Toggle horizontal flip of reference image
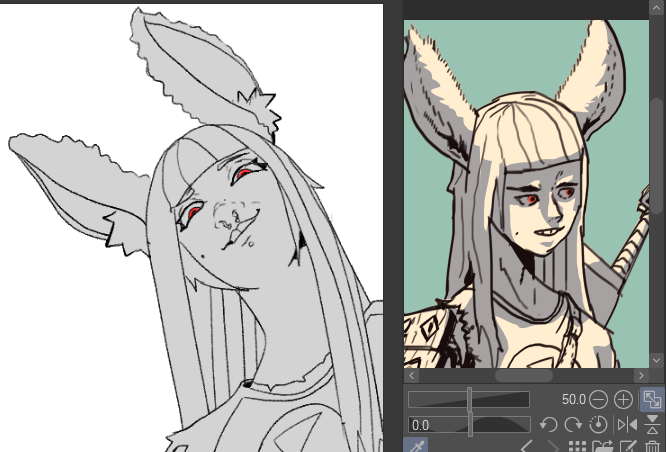666x452 pixels. click(x=626, y=425)
